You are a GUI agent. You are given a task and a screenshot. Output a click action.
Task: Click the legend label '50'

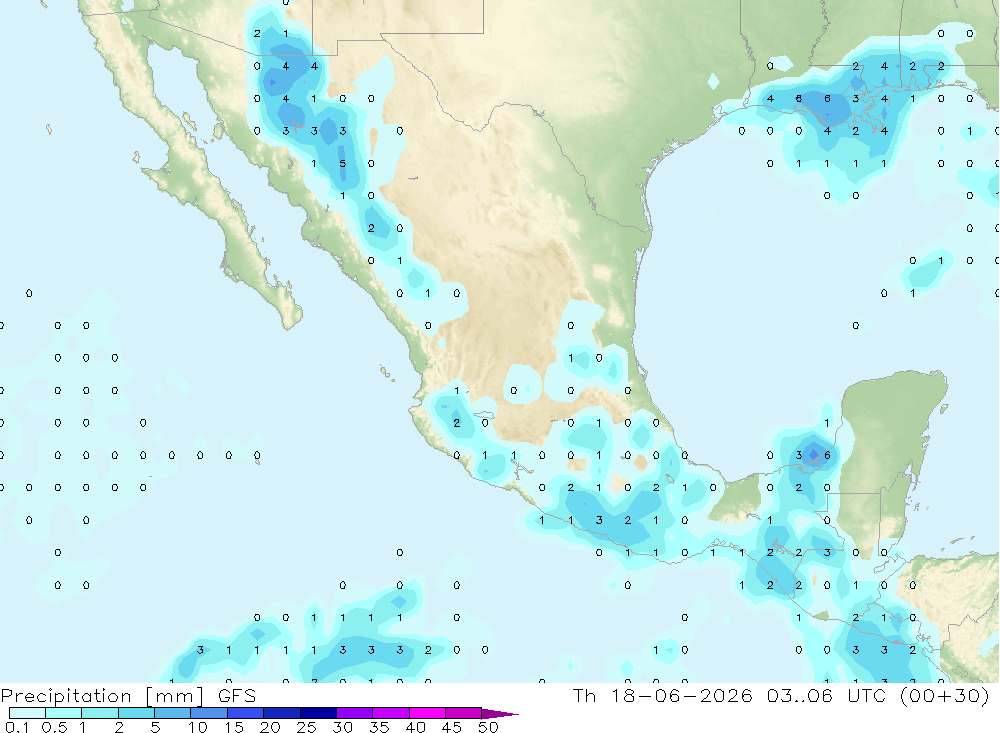point(488,727)
